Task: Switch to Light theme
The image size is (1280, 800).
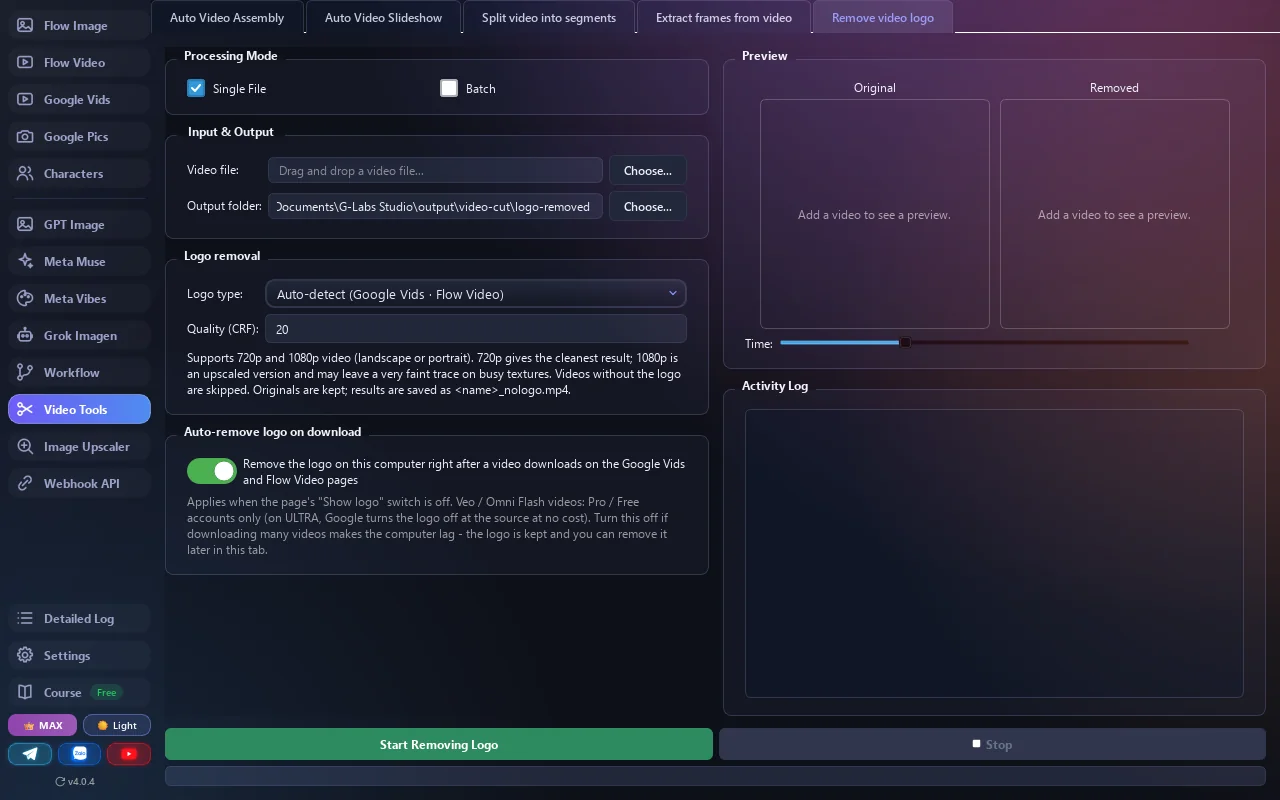Action: [x=117, y=726]
